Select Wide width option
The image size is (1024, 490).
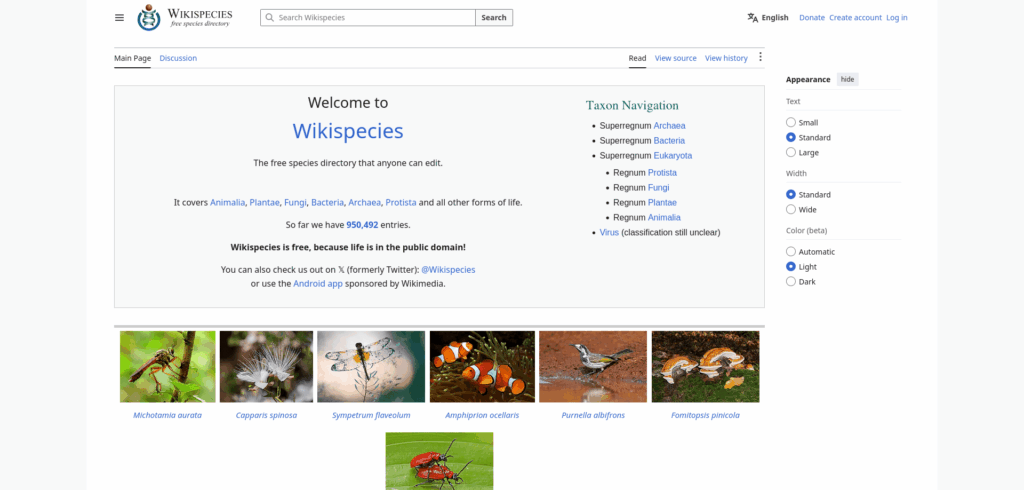(x=791, y=209)
